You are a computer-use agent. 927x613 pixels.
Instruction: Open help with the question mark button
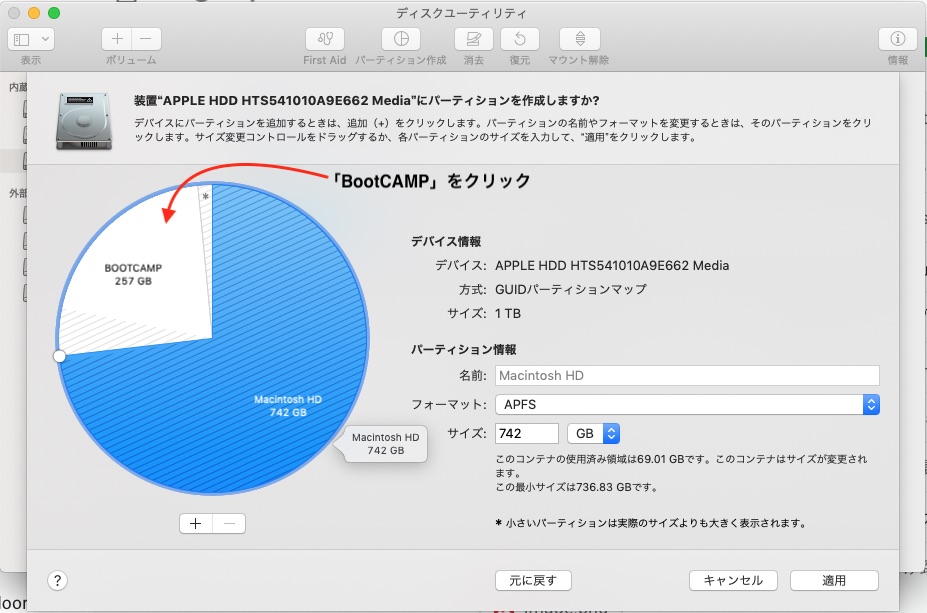(x=57, y=580)
